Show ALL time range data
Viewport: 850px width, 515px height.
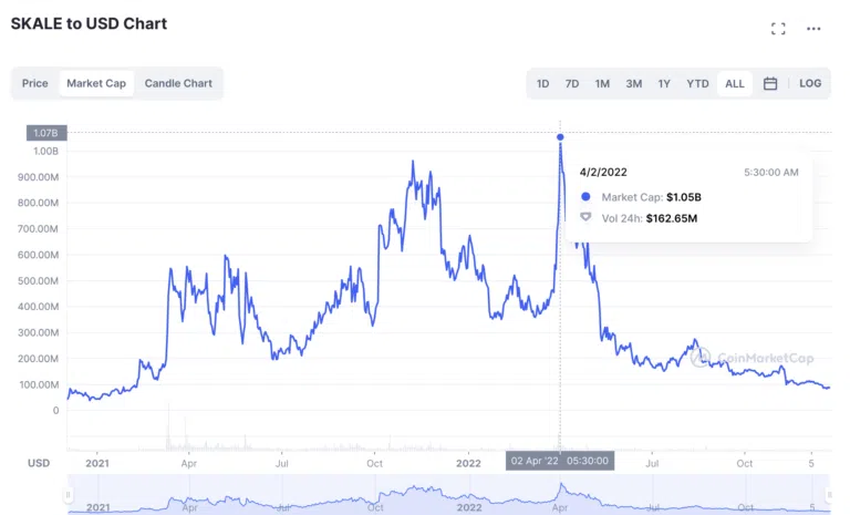pos(735,84)
